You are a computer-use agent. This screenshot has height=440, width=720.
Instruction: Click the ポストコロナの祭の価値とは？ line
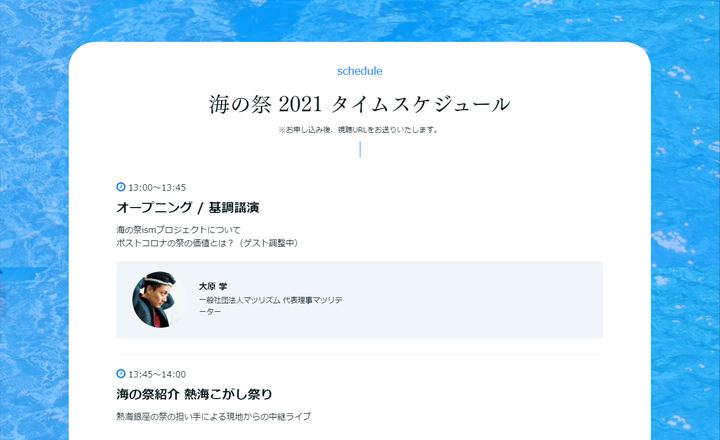pyautogui.click(x=208, y=243)
